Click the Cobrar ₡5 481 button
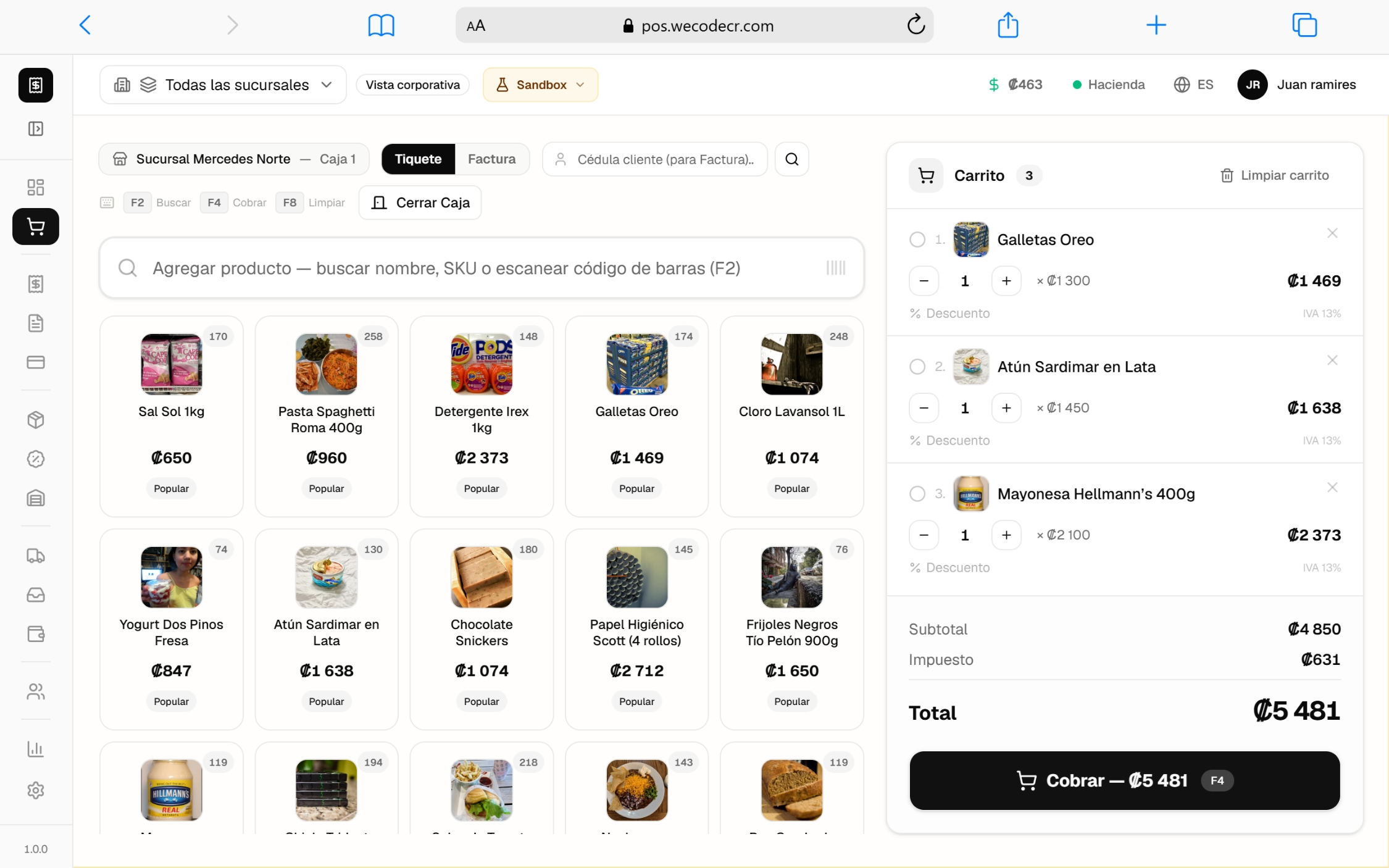Screen dimensions: 1389x868 [1124, 780]
